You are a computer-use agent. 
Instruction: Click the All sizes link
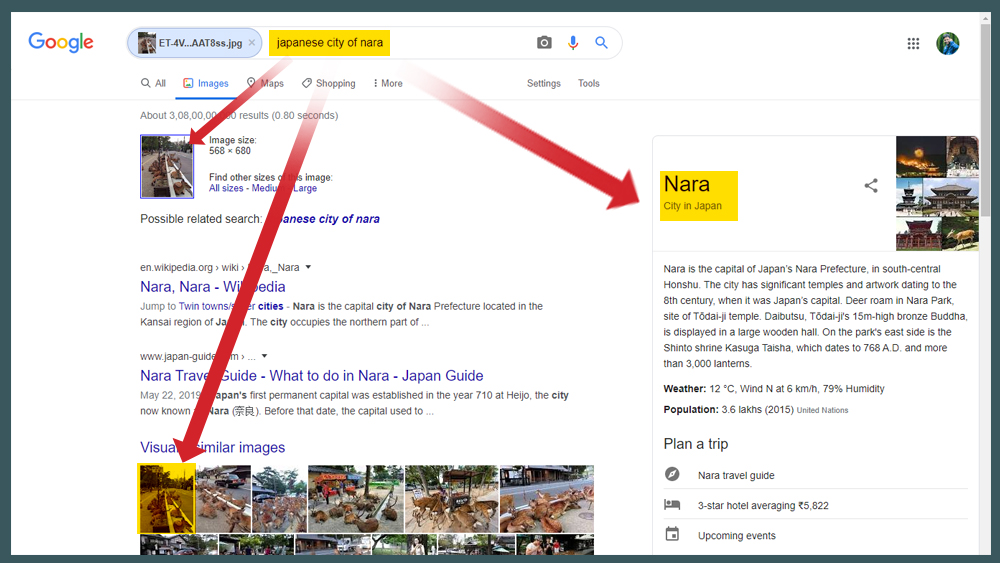pyautogui.click(x=226, y=188)
